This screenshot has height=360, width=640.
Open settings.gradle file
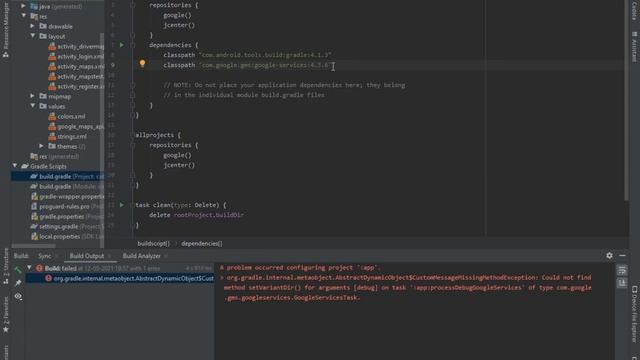pos(67,226)
